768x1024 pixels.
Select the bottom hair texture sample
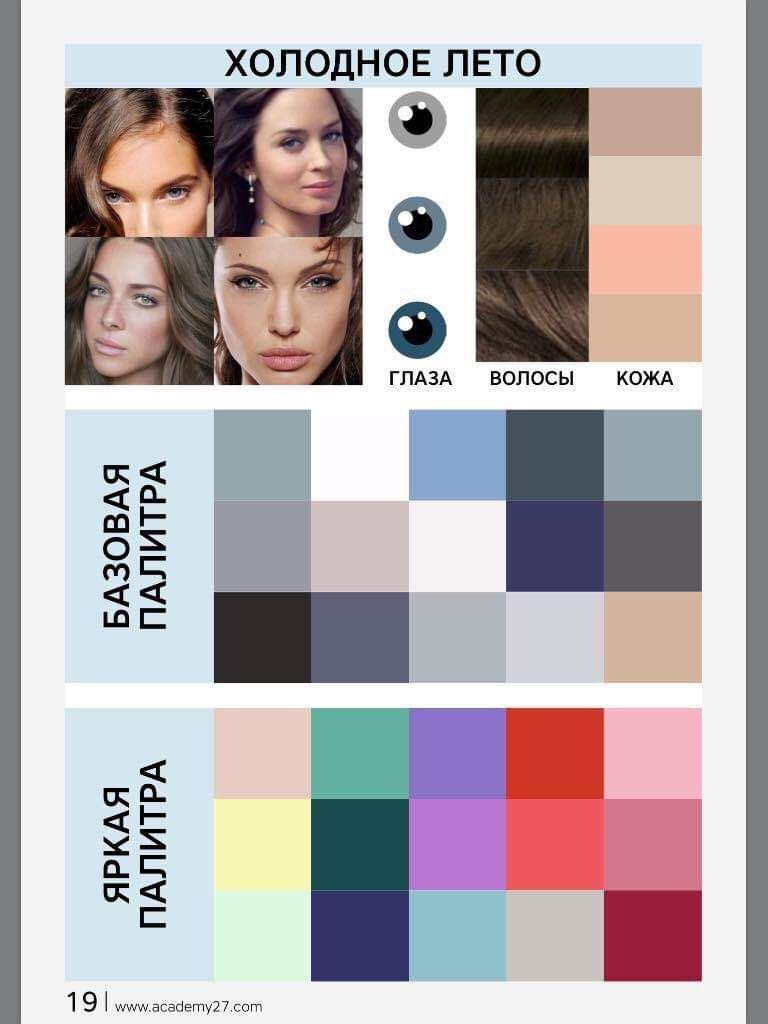[532, 315]
